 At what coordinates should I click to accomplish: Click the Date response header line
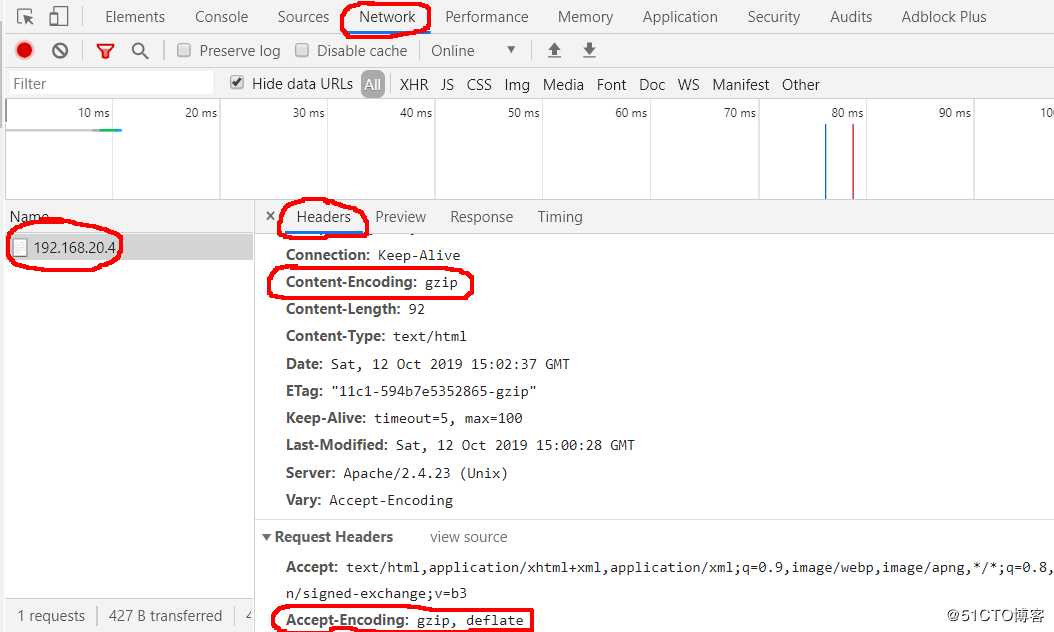(x=428, y=364)
